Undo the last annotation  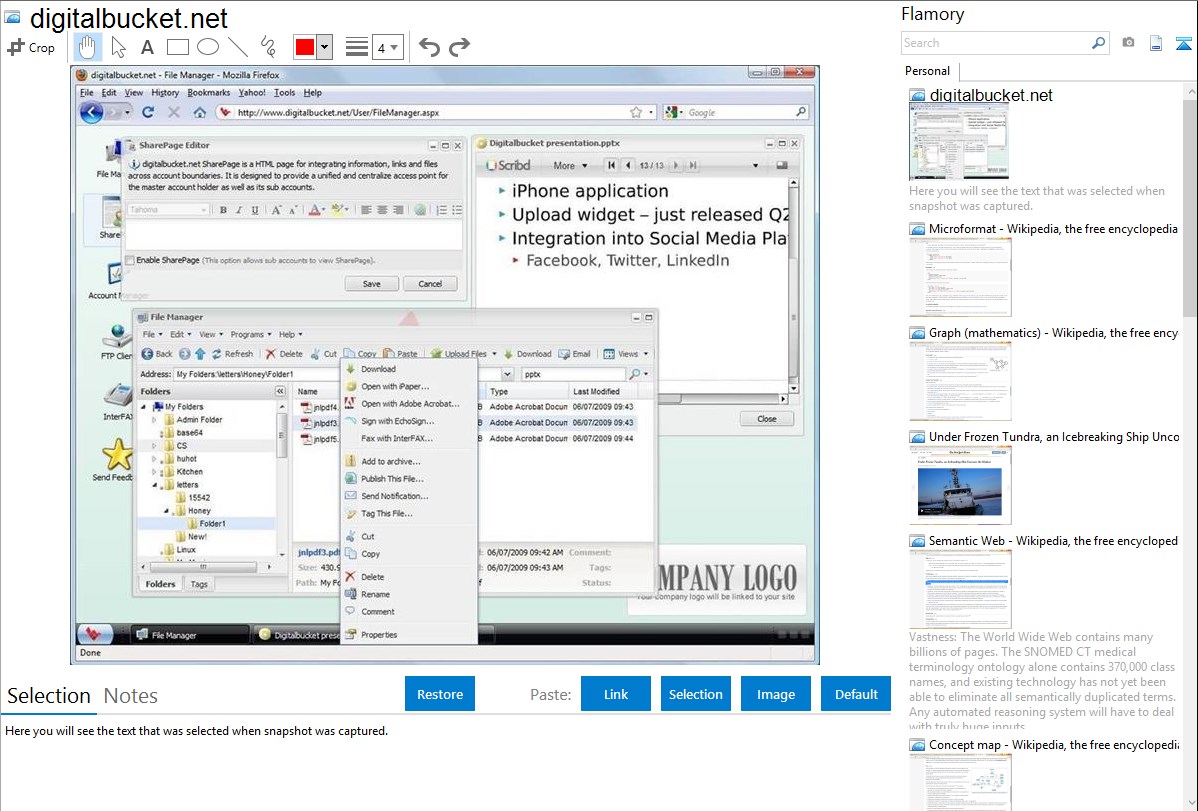tap(429, 47)
